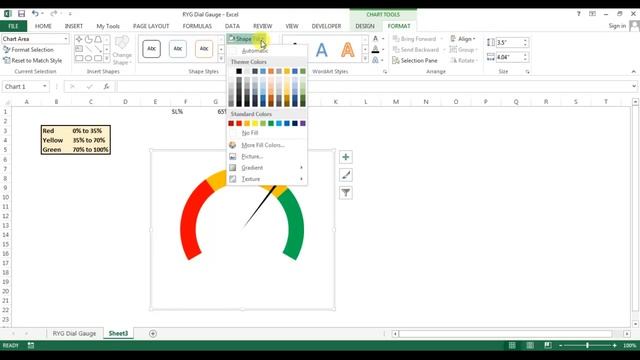The height and width of the screenshot is (360, 640).
Task: Switch to Page Layout view in status bar
Action: pyautogui.click(x=530, y=346)
